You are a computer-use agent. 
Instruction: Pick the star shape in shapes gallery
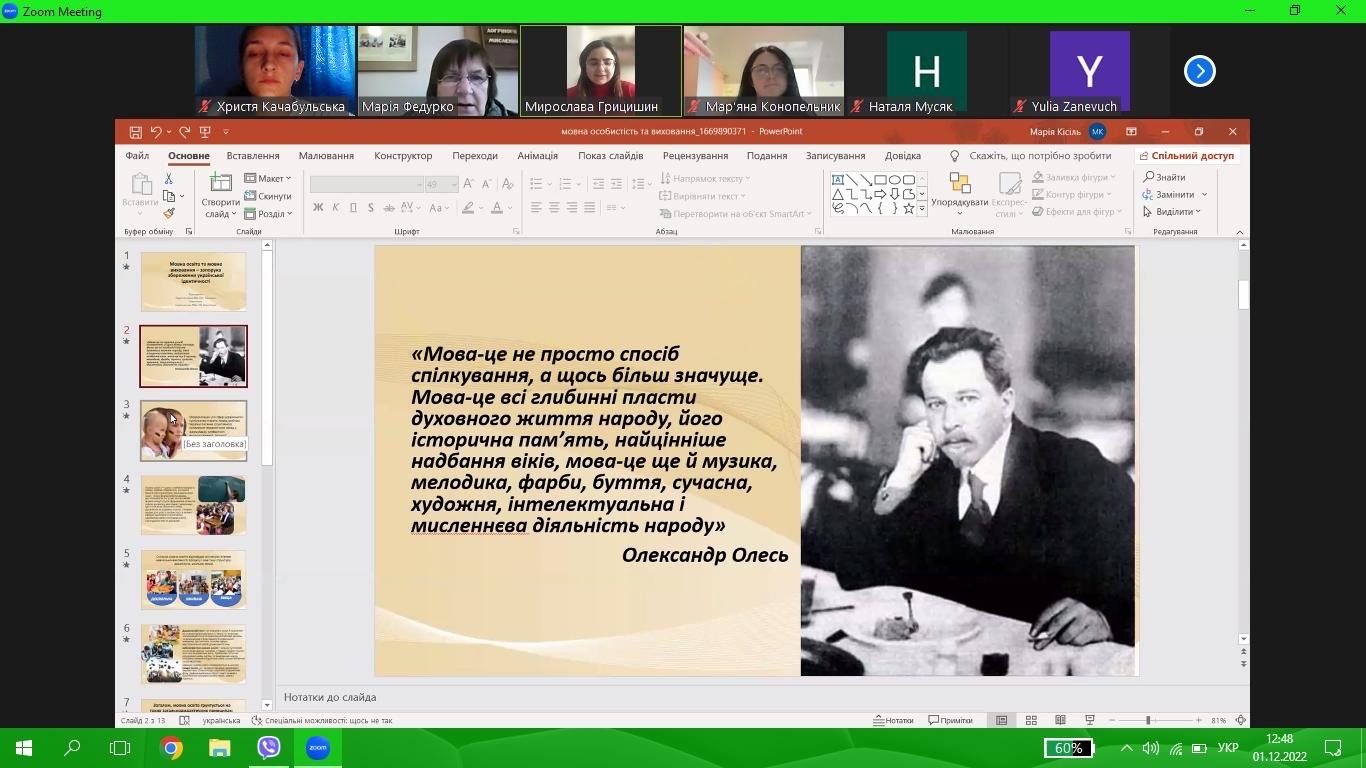908,208
